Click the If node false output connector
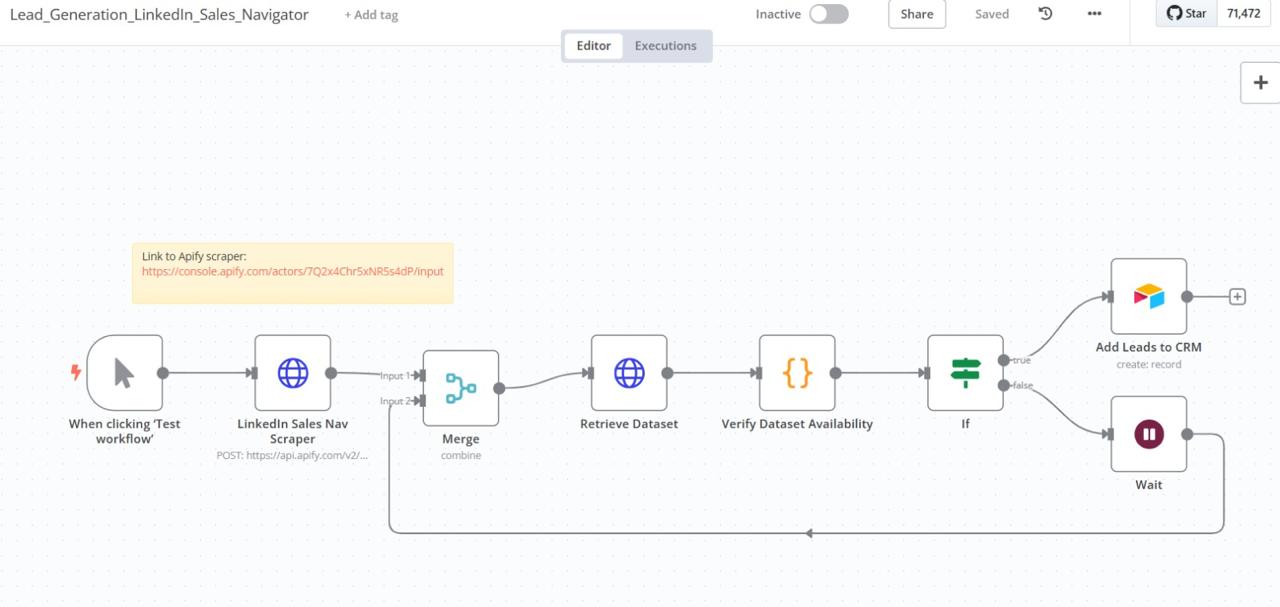The image size is (1280, 607). (1004, 385)
